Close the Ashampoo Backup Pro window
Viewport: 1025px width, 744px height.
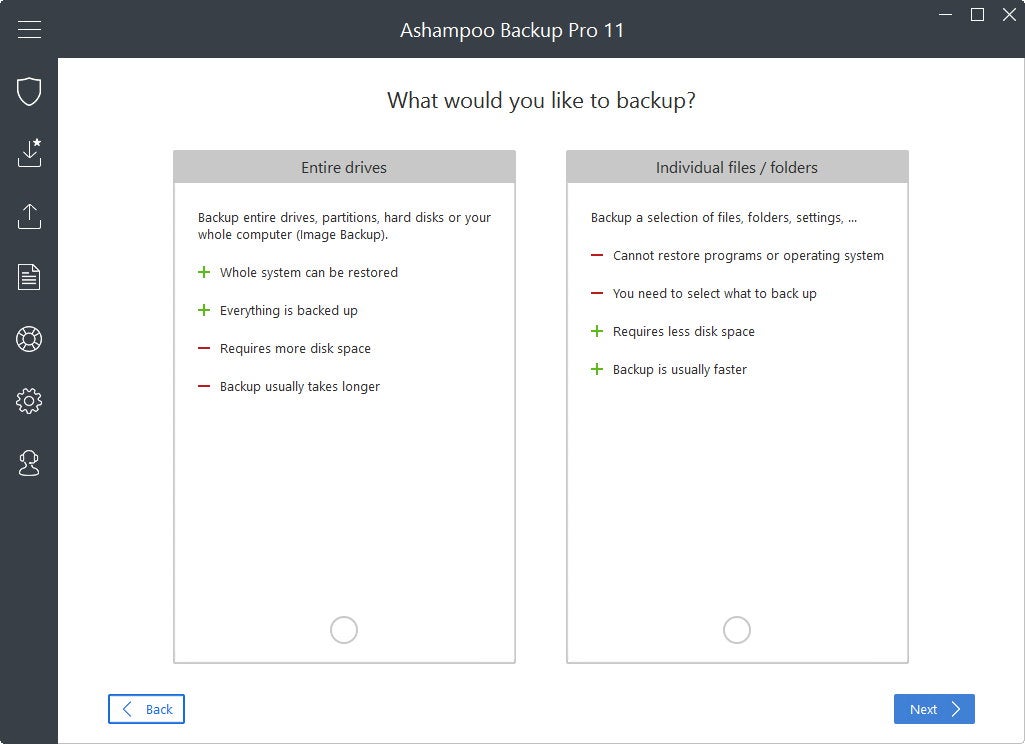(x=1009, y=14)
